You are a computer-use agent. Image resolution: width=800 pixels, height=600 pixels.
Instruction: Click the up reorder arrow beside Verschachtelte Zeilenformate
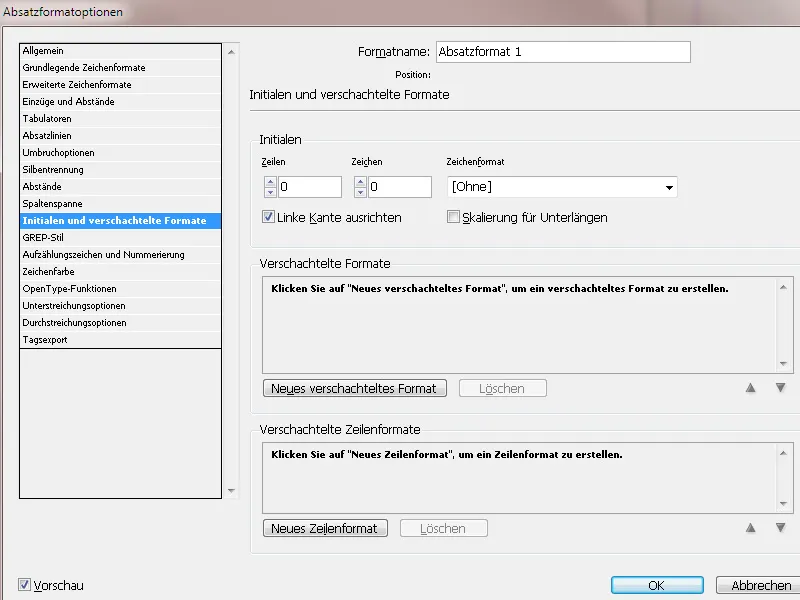pyautogui.click(x=752, y=528)
